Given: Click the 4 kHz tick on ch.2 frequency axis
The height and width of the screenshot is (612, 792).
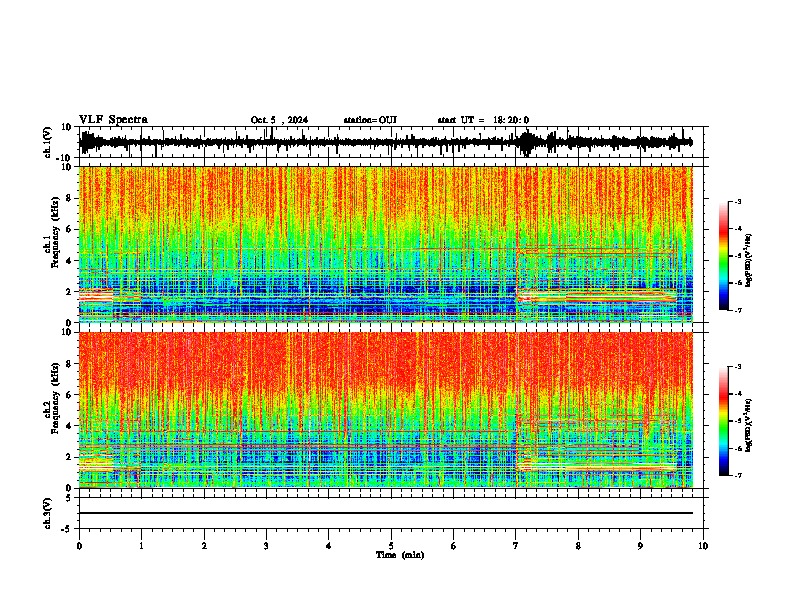Looking at the screenshot, I should coord(69,426).
